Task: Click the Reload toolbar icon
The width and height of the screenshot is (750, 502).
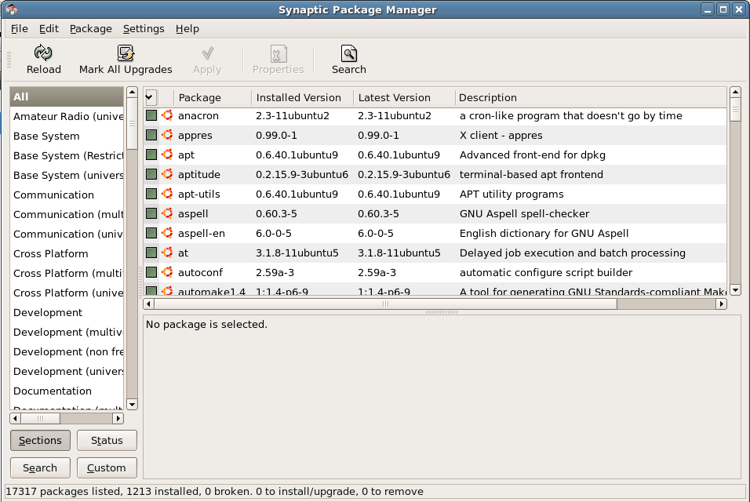Action: point(43,53)
